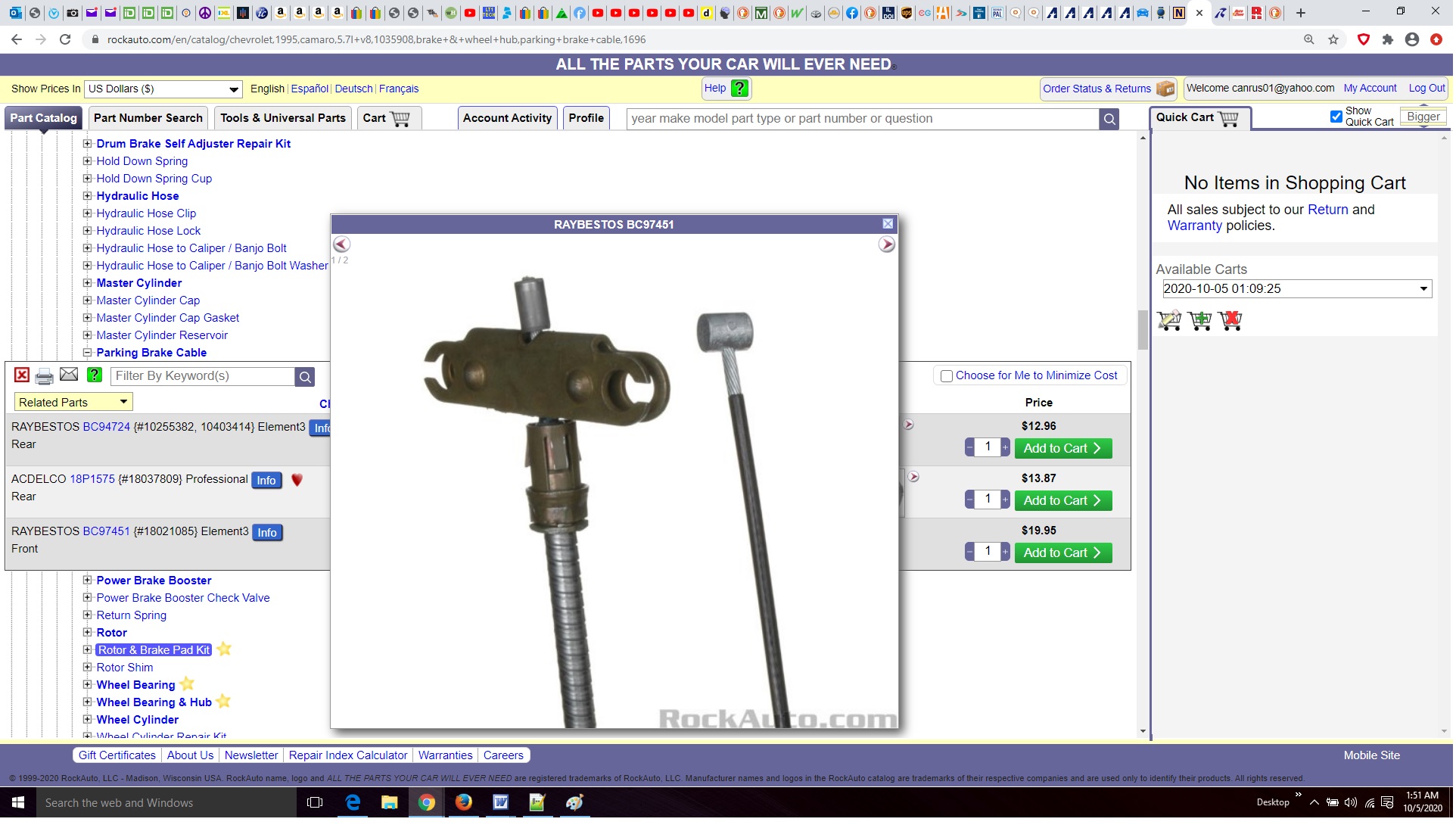Click the green Help question mark icon
Image resolution: width=1456 pixels, height=825 pixels.
[x=741, y=89]
